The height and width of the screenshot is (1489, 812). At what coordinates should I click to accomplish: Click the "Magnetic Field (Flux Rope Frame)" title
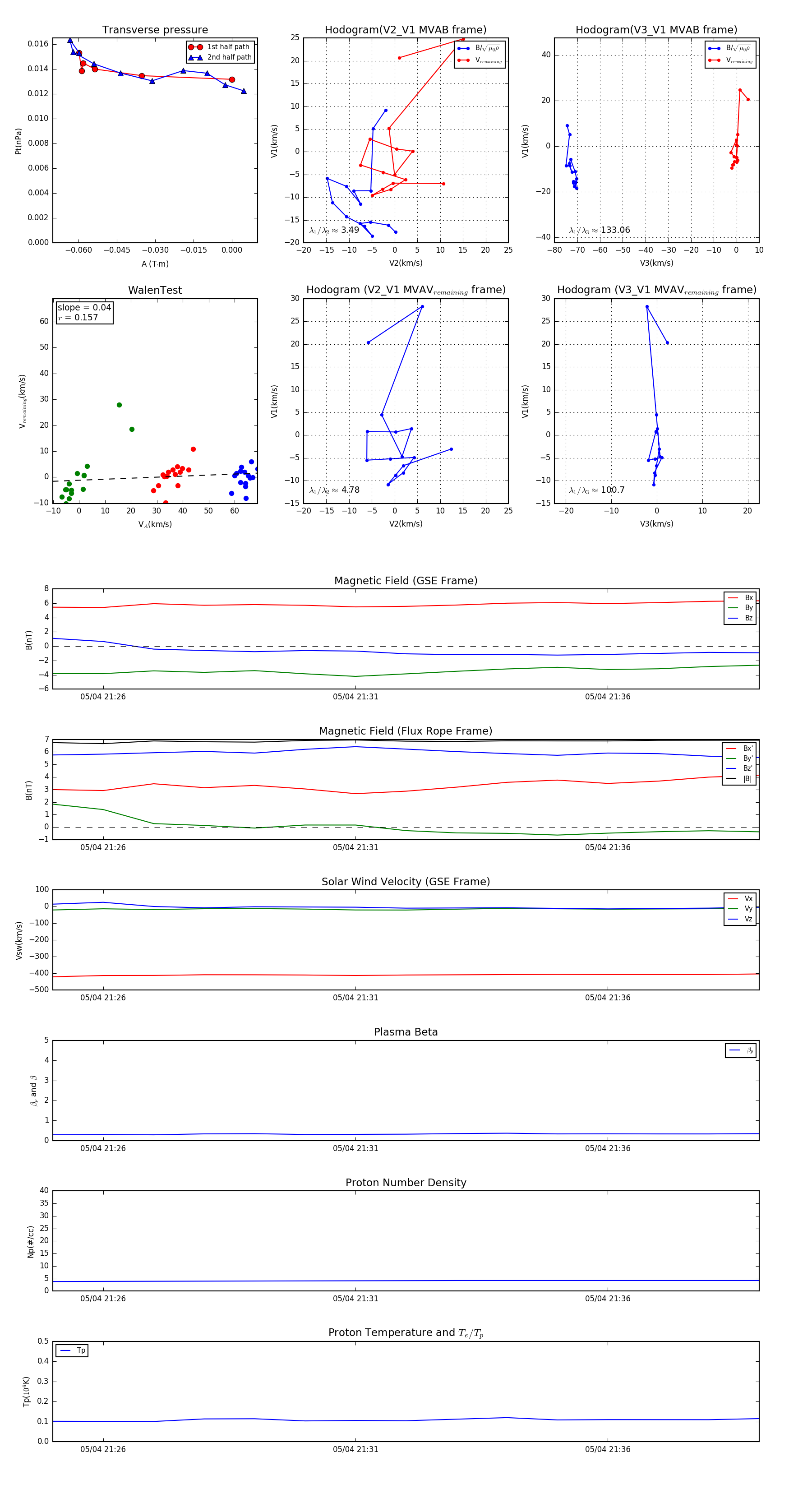406,731
